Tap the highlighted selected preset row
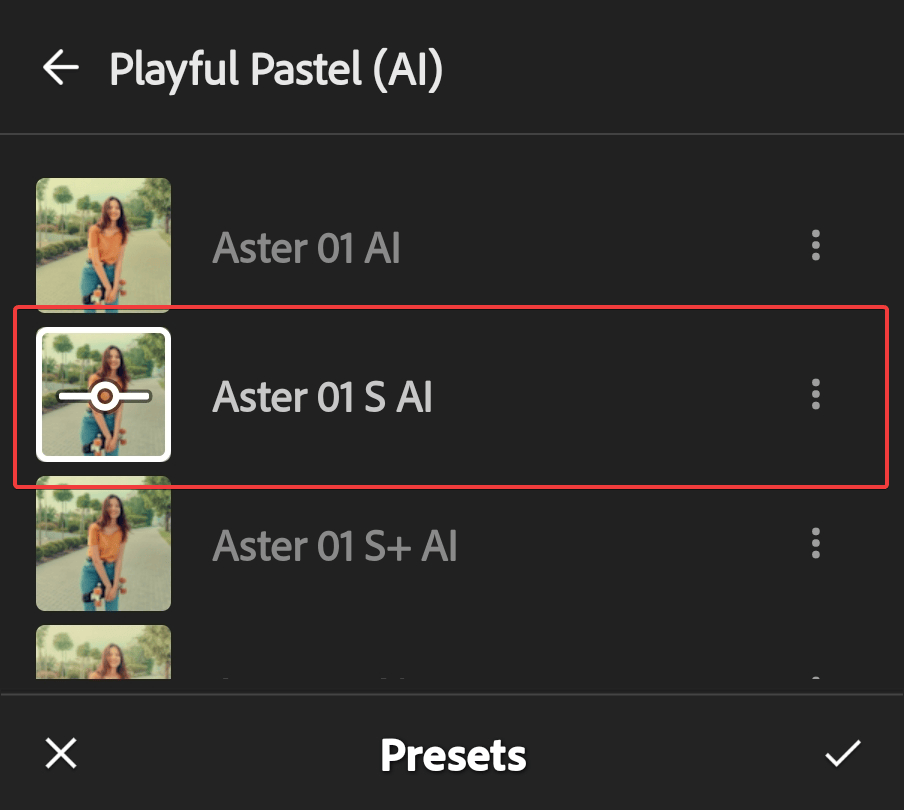This screenshot has width=904, height=810. [452, 396]
